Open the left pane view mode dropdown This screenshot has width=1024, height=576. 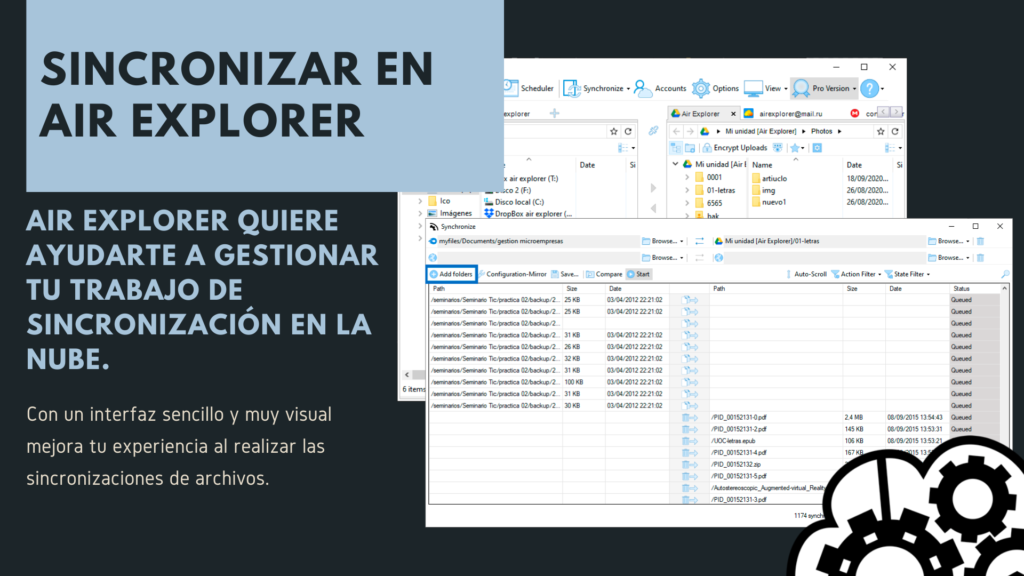pyautogui.click(x=626, y=148)
